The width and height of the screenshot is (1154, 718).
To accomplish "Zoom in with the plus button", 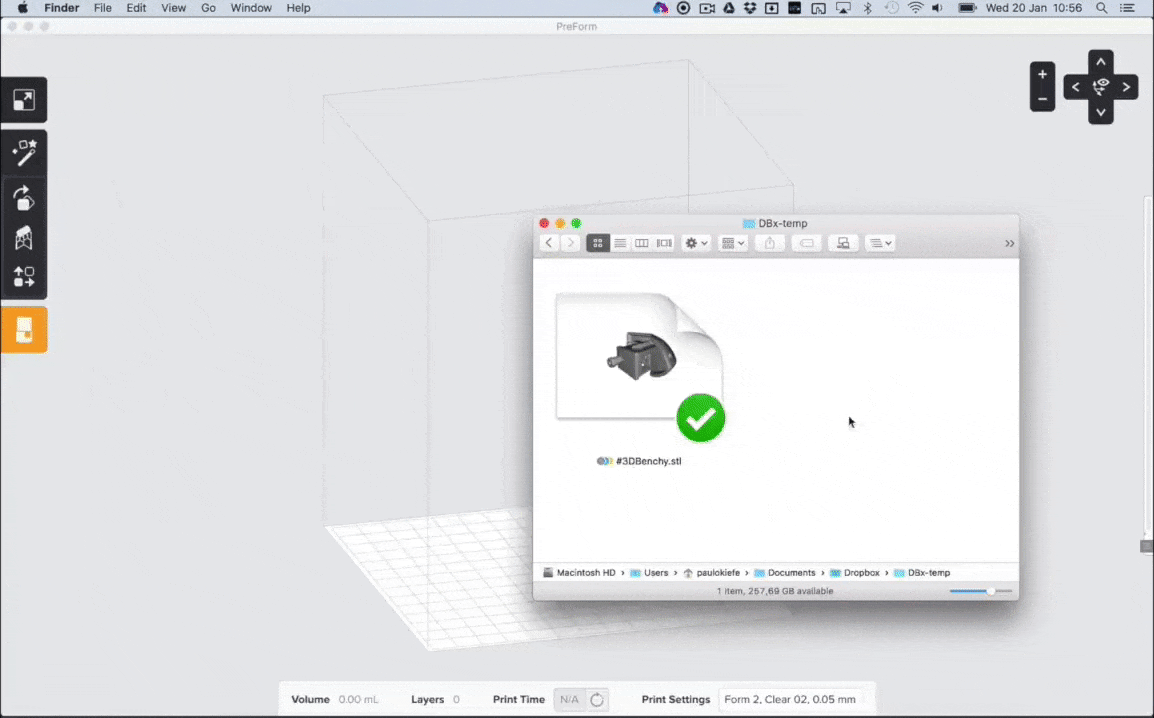I will pos(1042,74).
